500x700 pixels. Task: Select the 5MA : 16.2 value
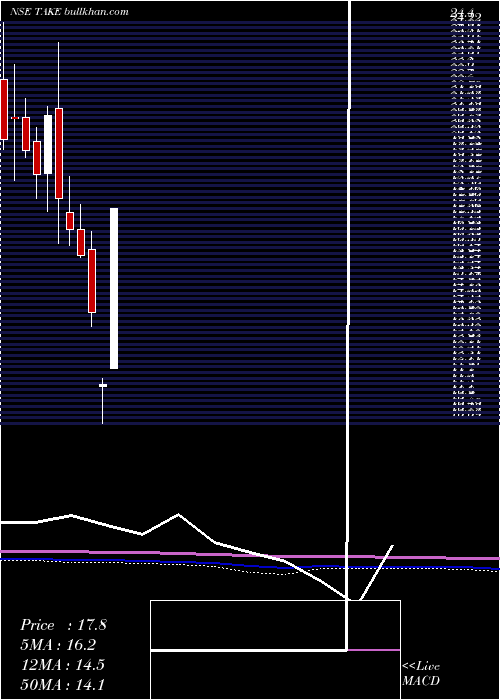[58, 645]
